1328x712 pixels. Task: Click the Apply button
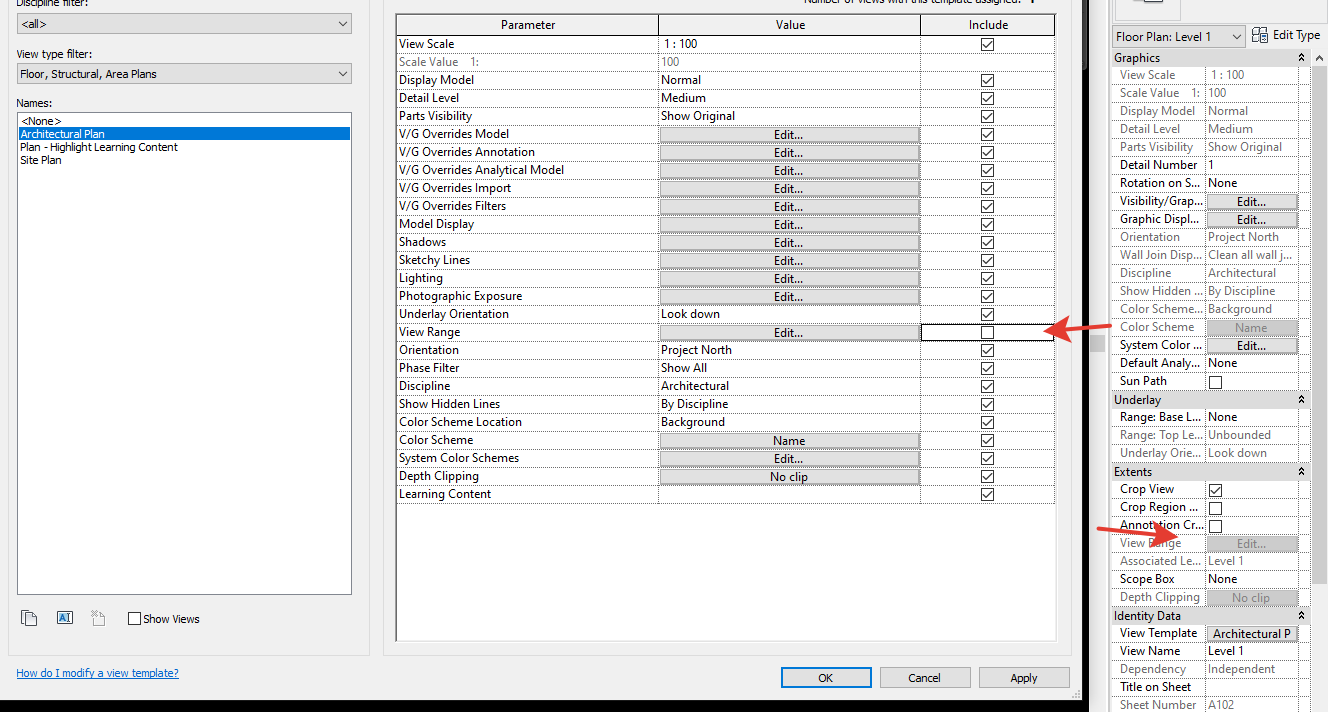tap(1023, 677)
